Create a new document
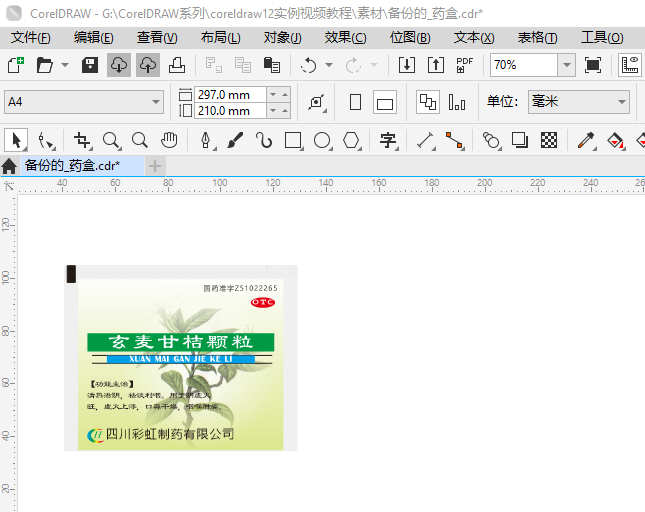The height and width of the screenshot is (512, 645). (x=16, y=65)
